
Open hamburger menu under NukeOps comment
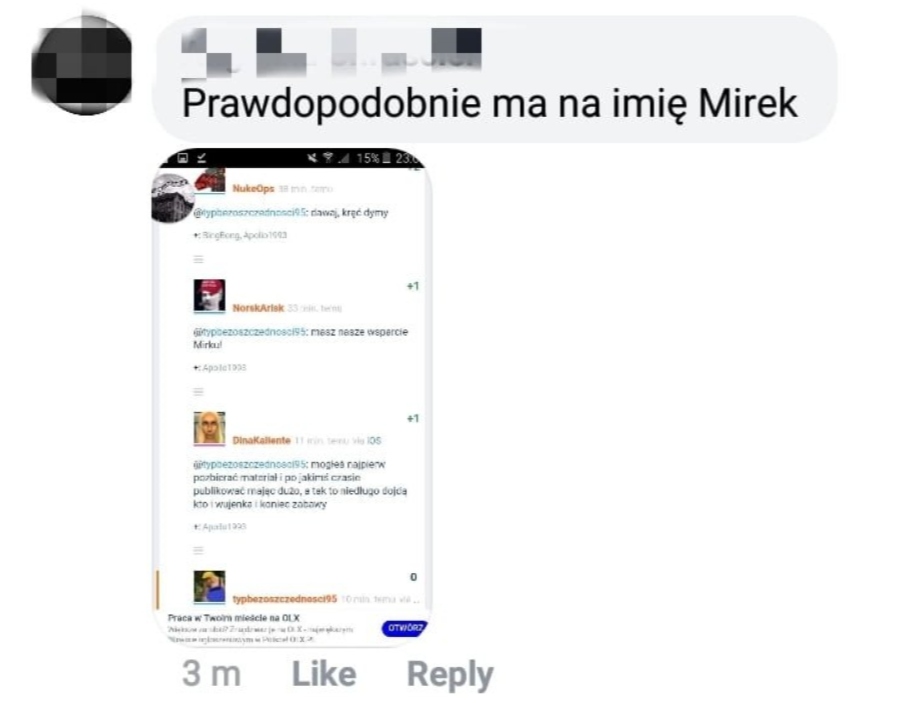(x=199, y=259)
